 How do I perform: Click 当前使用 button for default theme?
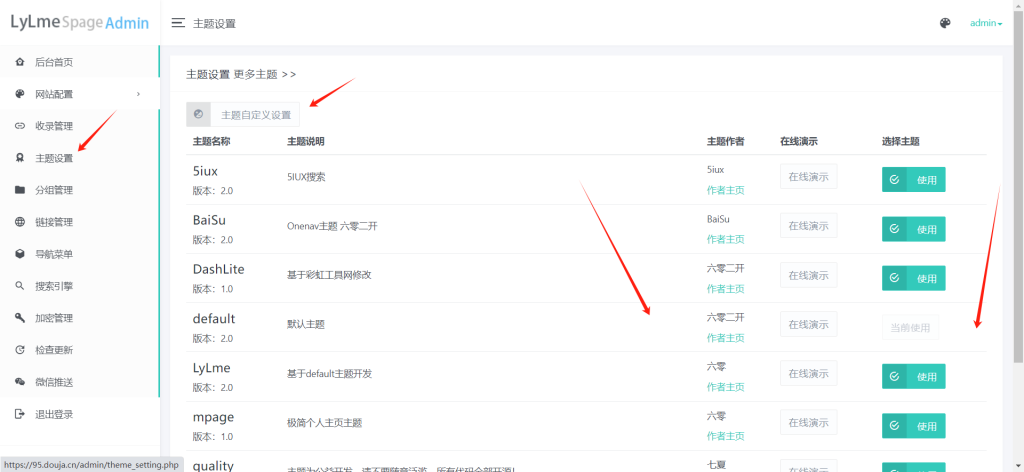(x=910, y=327)
